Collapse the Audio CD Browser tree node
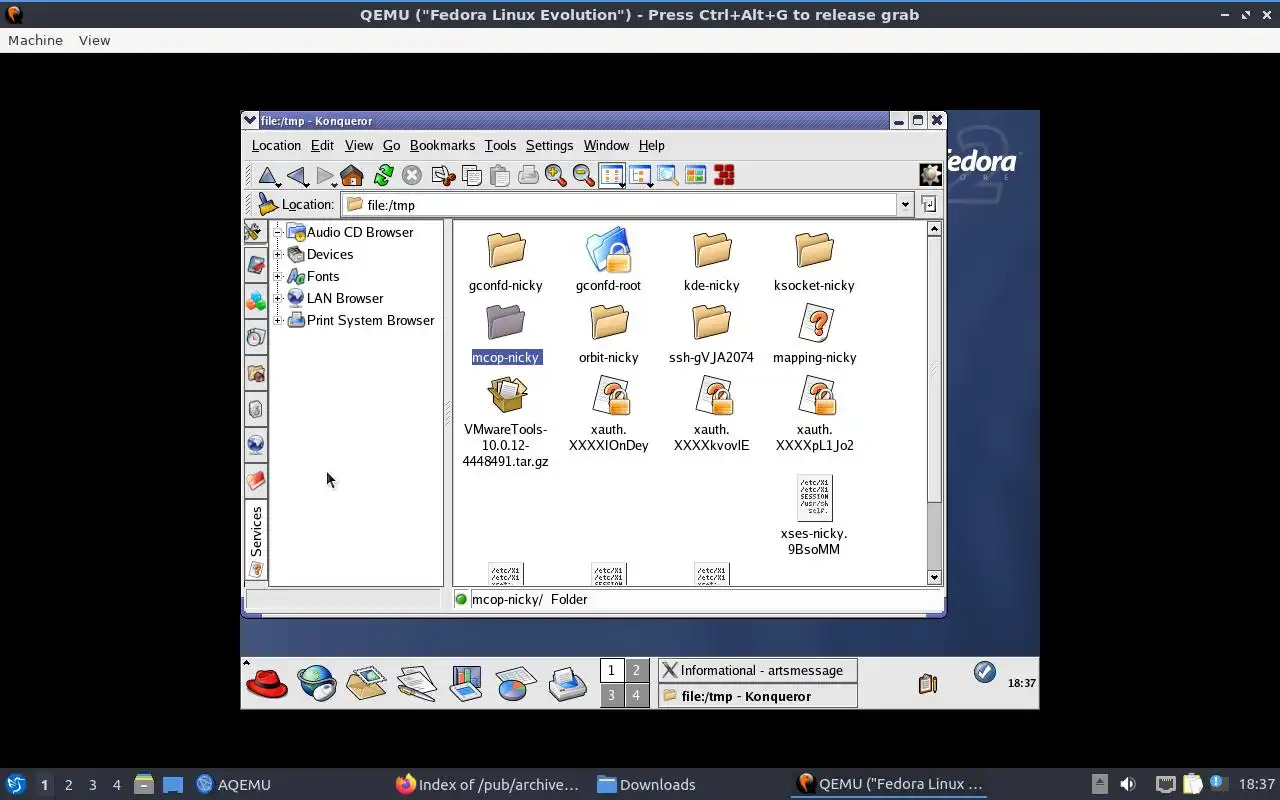 [278, 232]
